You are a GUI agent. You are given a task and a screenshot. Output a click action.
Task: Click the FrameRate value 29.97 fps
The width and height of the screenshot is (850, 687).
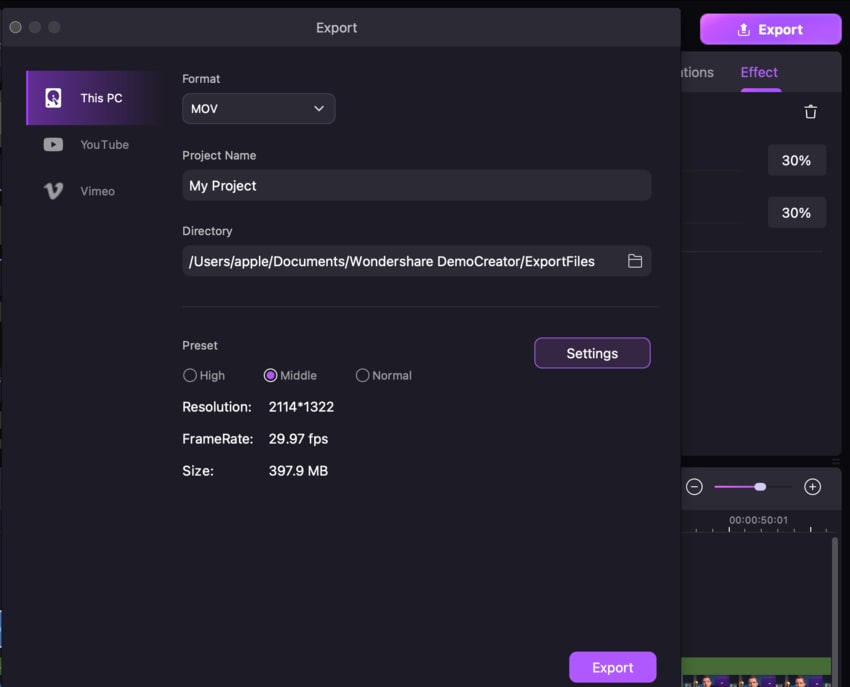coord(298,439)
